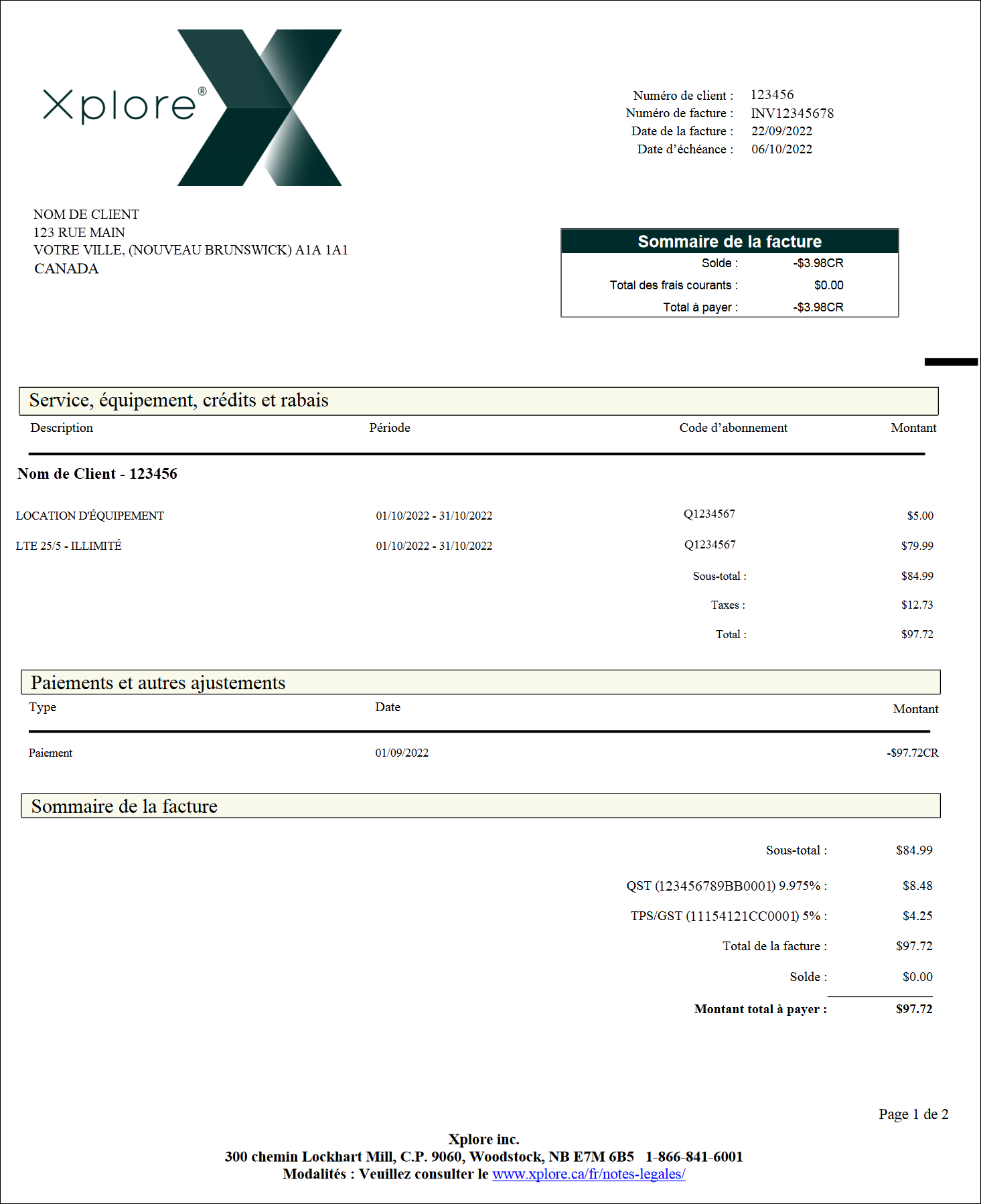This screenshot has width=981, height=1204.
Task: Click the TPS/GST 5% tax line
Action: click(781, 916)
